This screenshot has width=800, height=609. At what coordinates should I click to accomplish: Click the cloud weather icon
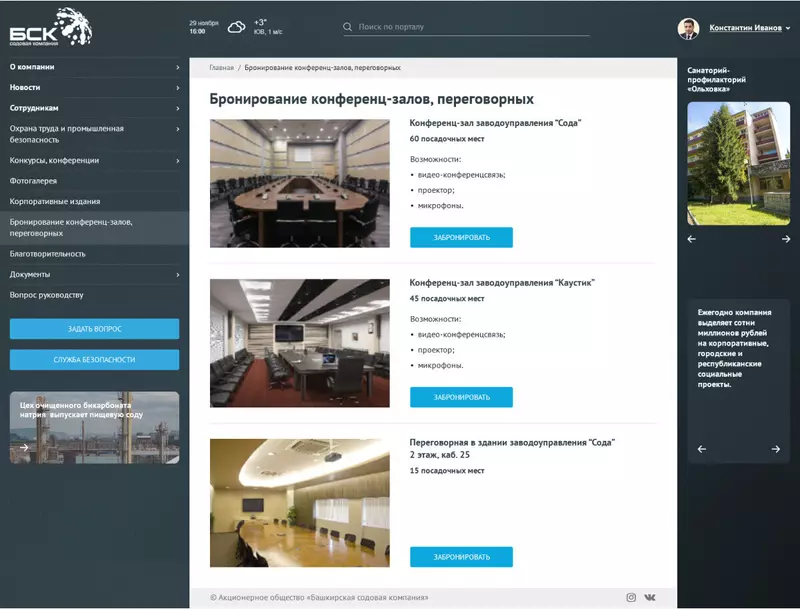coord(237,27)
